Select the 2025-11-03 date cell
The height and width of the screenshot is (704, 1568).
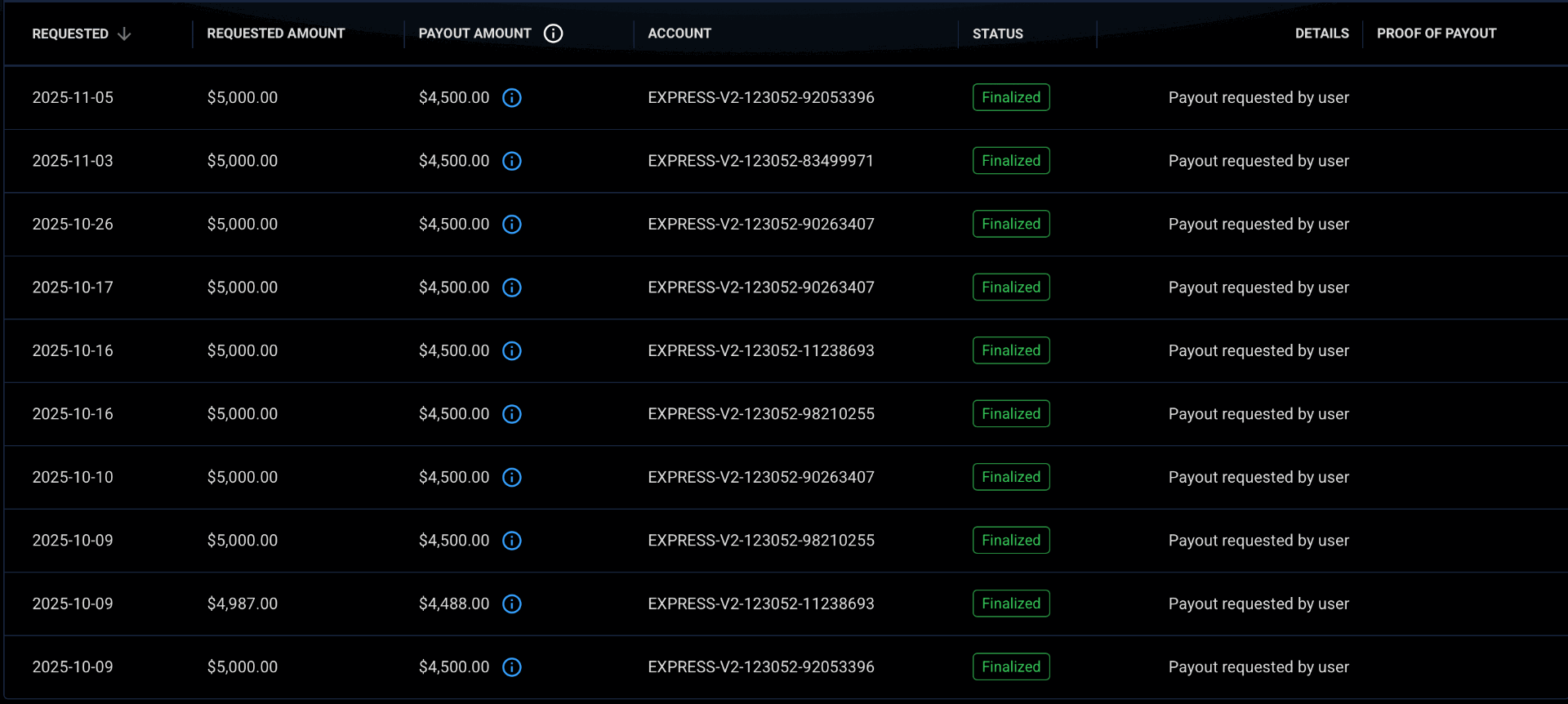pyautogui.click(x=73, y=161)
